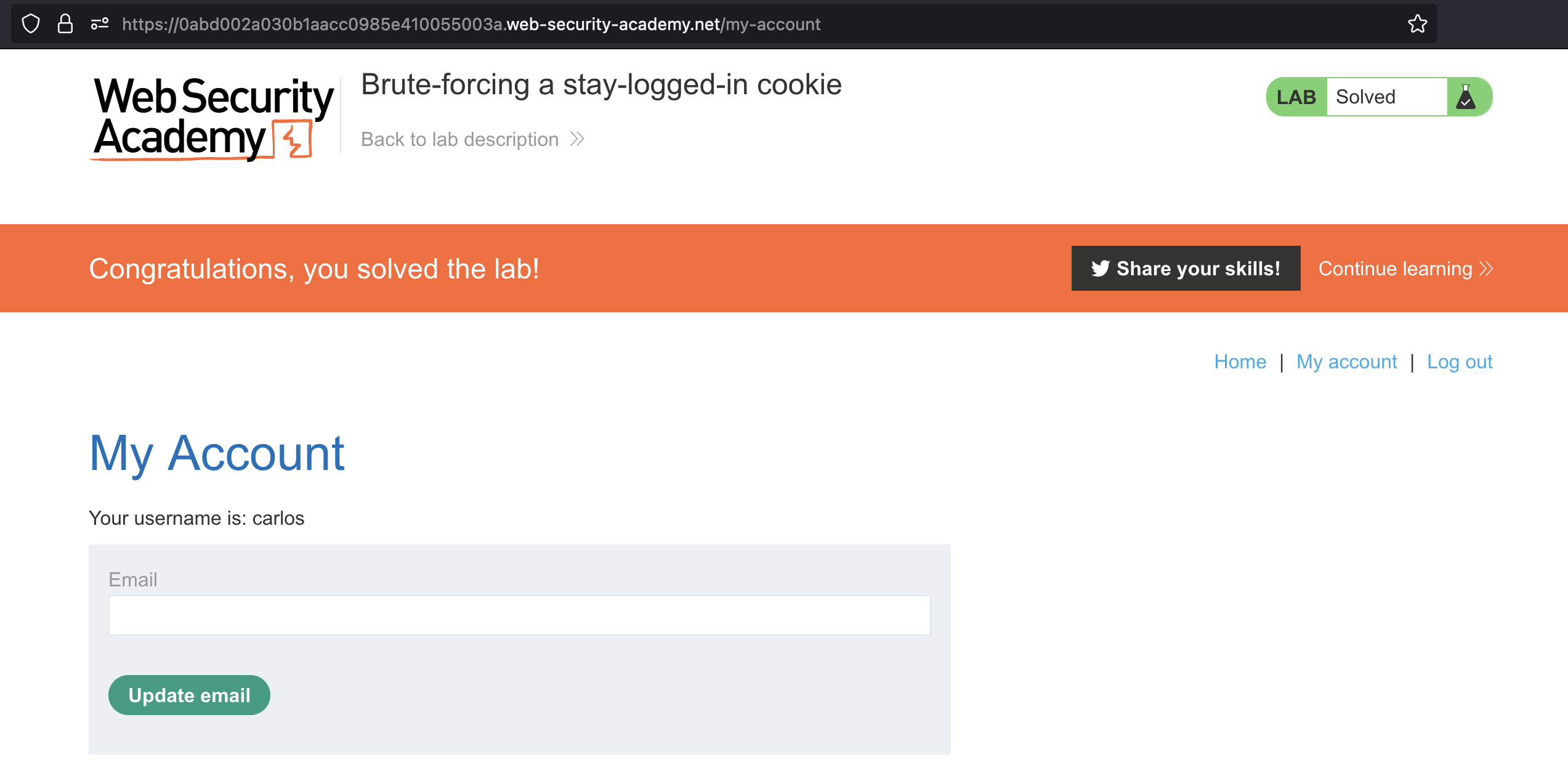This screenshot has width=1568, height=781.
Task: Click the chevrons beside Continue learning
Action: click(1487, 269)
